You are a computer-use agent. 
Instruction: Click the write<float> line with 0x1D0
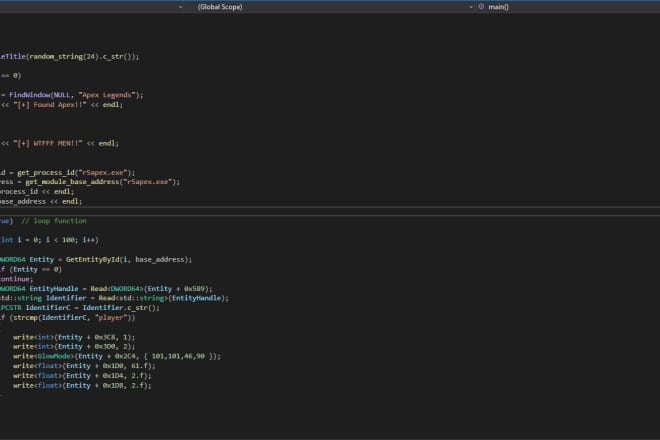pyautogui.click(x=84, y=366)
